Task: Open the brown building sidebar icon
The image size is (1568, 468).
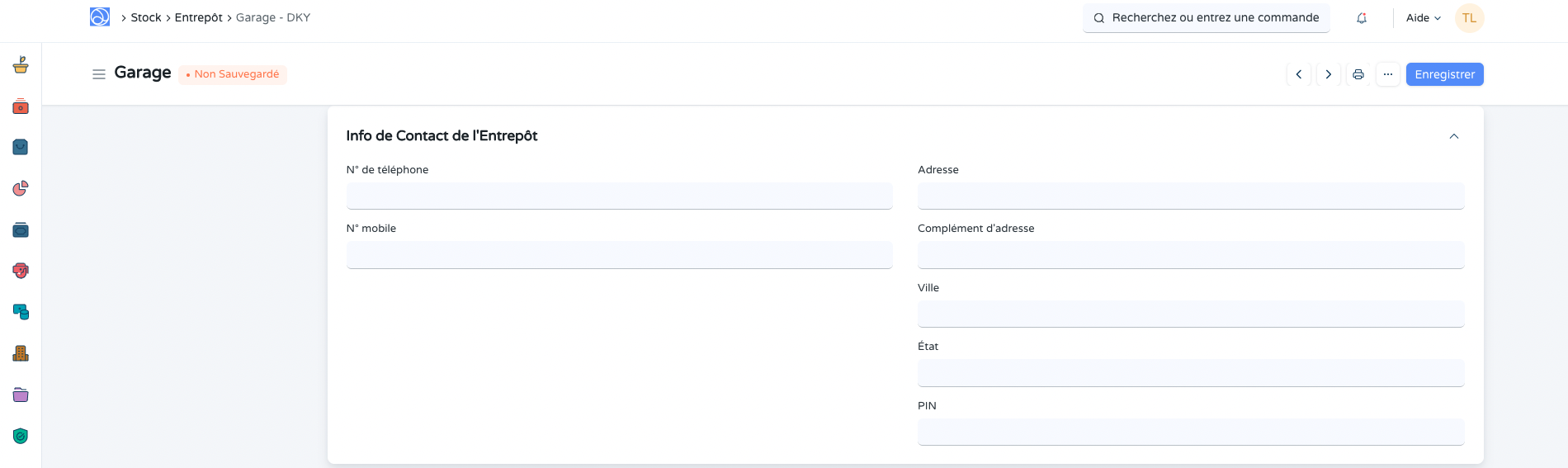Action: 21,353
